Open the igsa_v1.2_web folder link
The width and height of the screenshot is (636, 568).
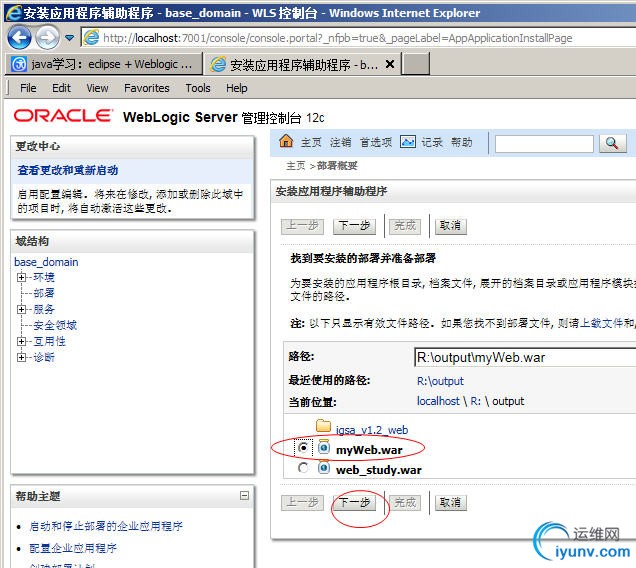372,430
